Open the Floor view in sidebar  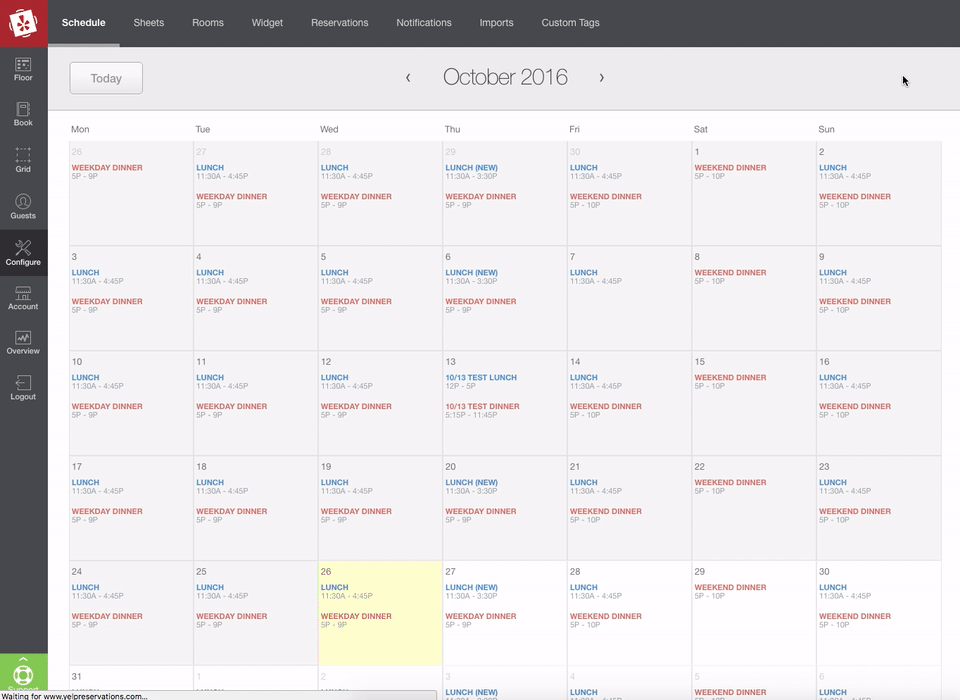(x=23, y=69)
